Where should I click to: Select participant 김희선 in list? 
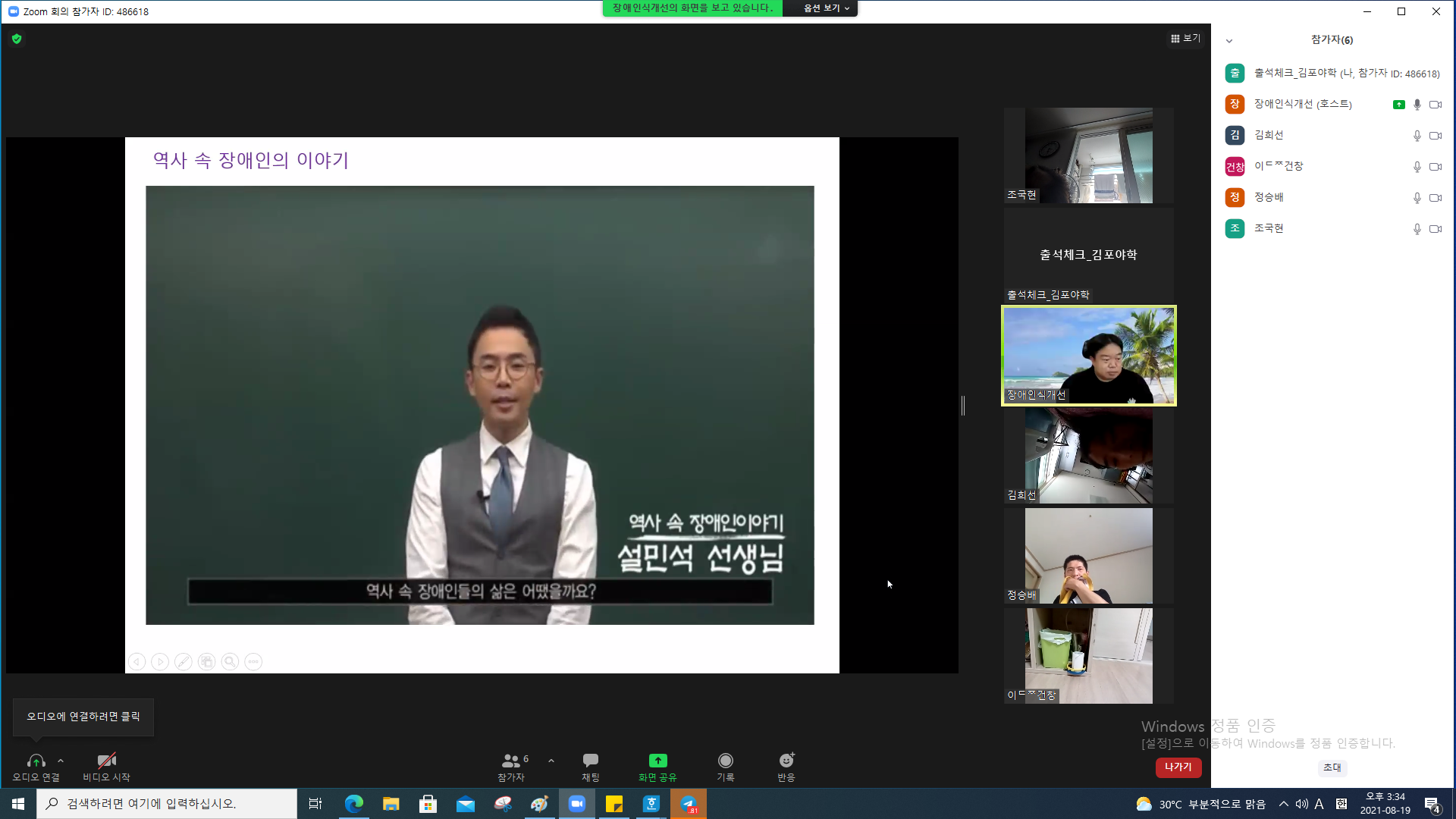1333,135
